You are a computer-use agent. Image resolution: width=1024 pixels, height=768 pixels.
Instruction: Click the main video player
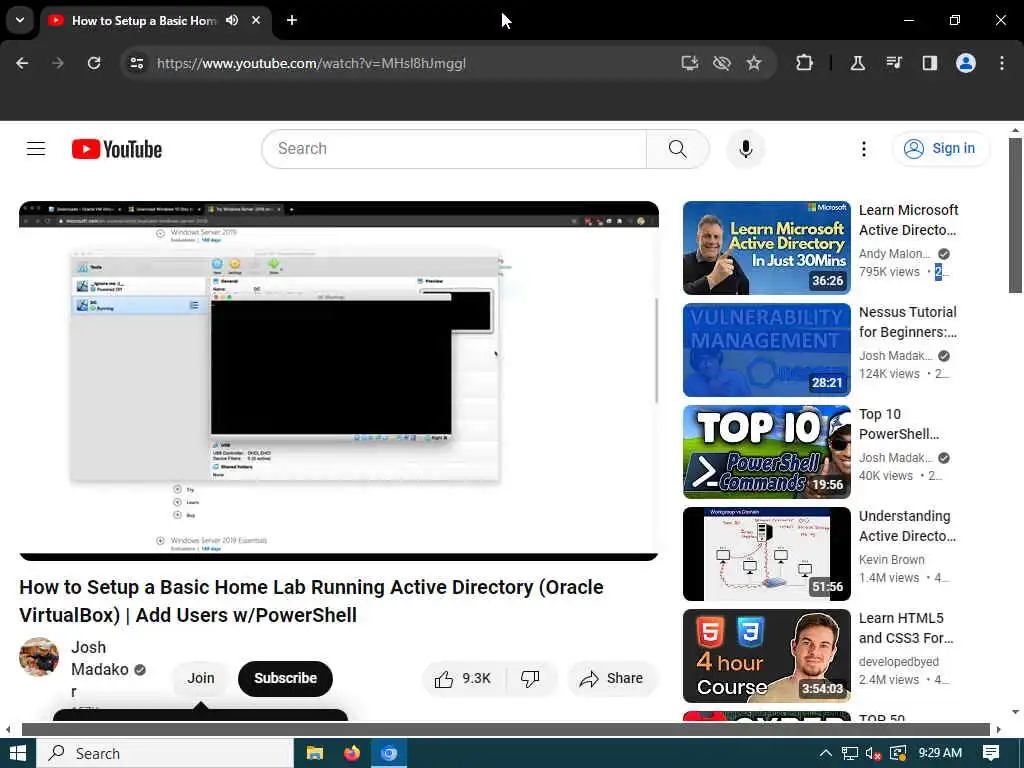339,381
